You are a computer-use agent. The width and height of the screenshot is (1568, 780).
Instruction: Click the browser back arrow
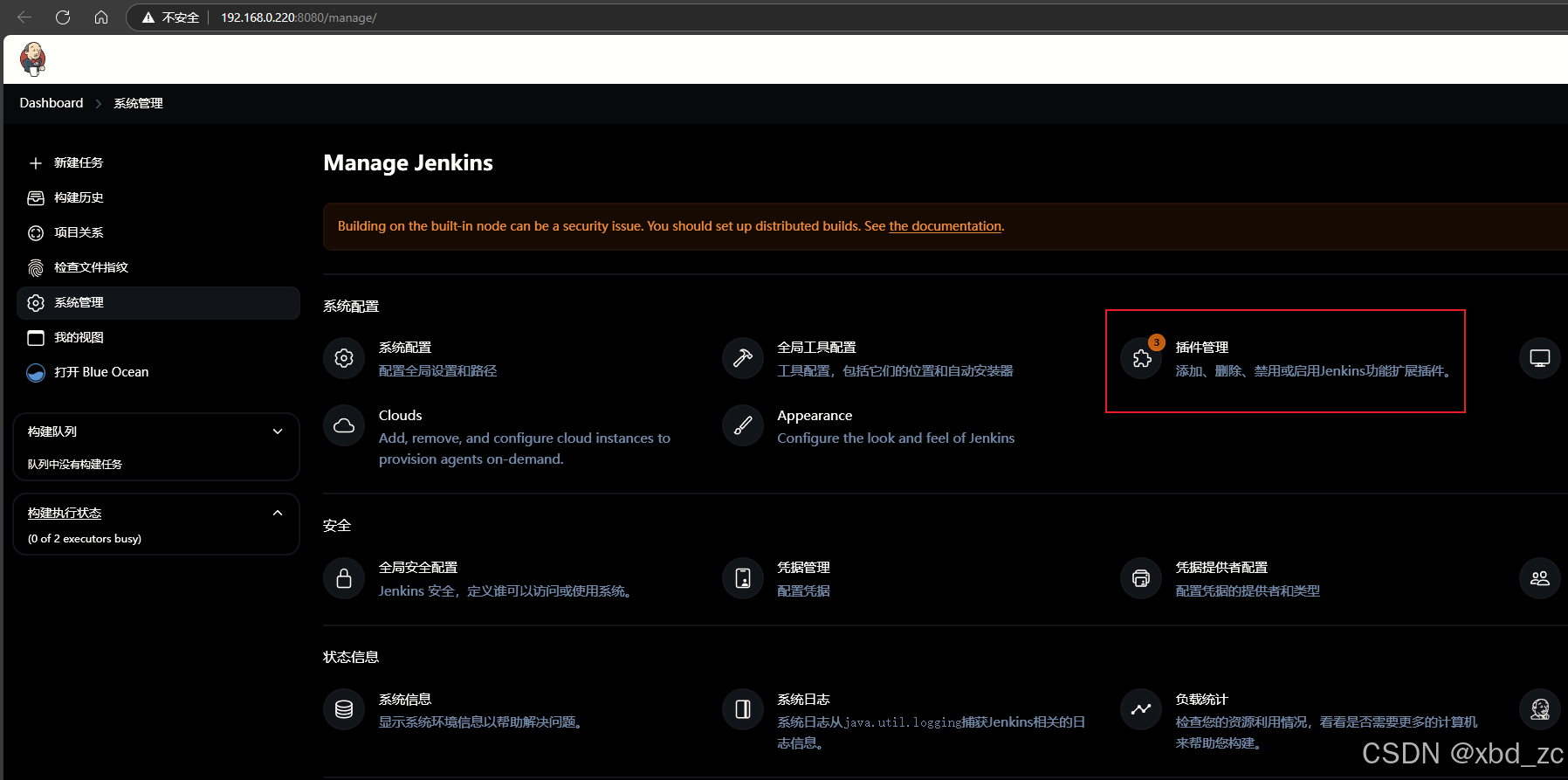[x=24, y=17]
